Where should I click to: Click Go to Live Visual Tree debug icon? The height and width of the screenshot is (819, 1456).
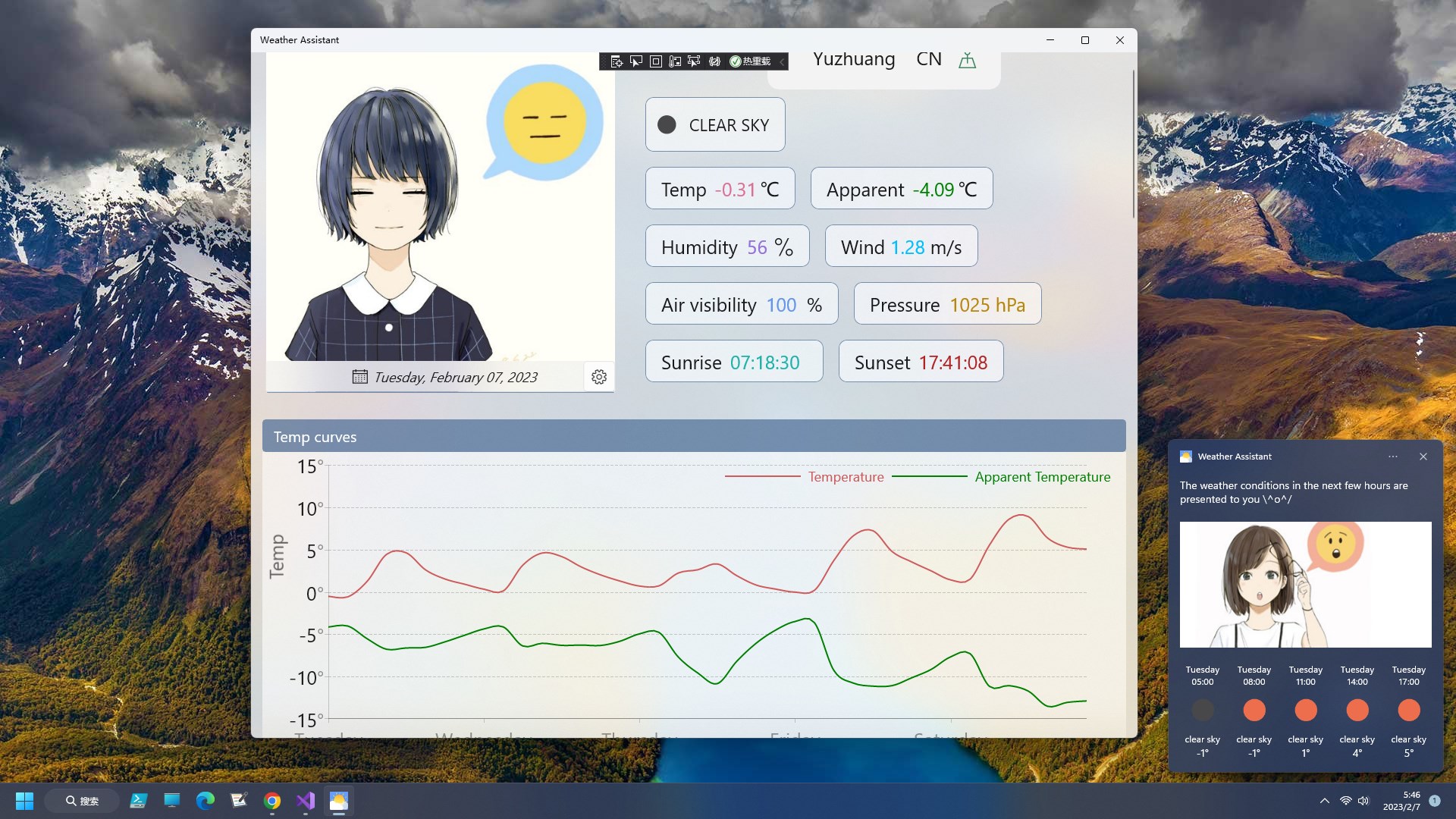click(x=617, y=61)
